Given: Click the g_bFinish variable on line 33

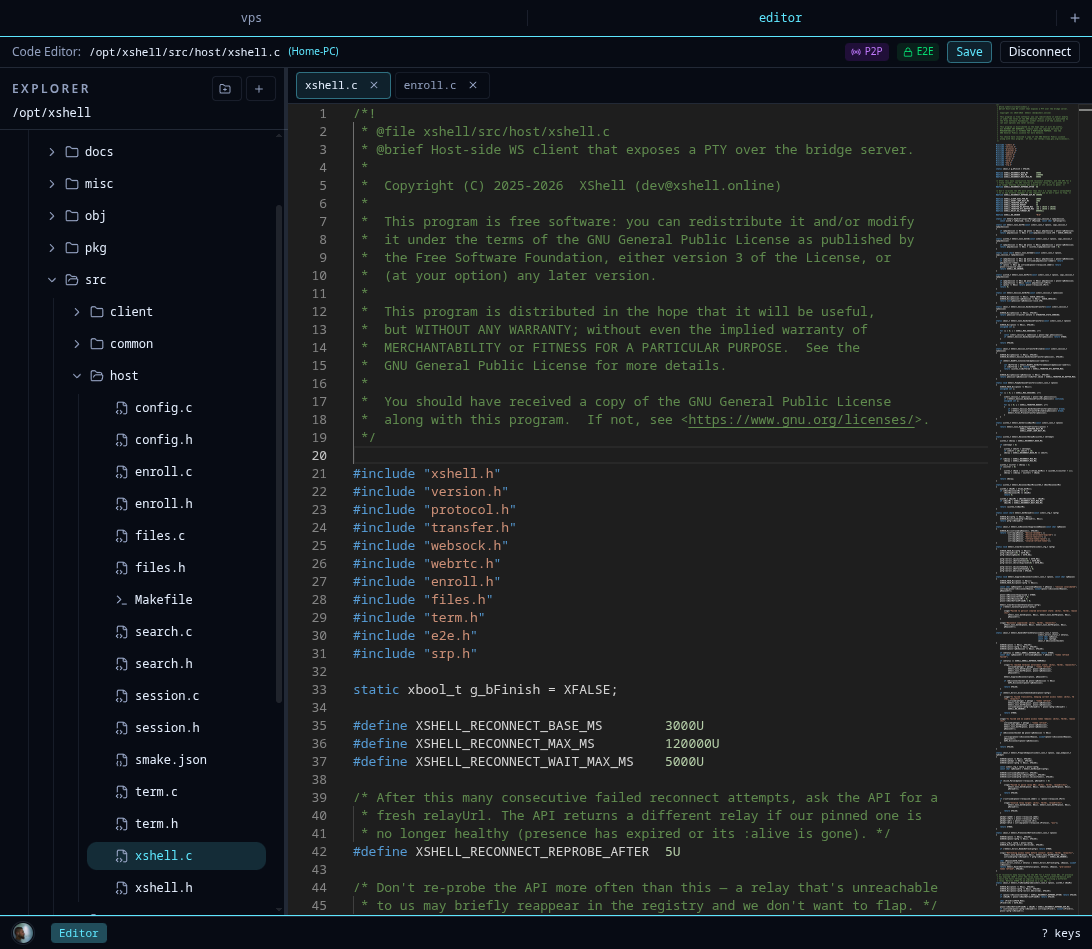Looking at the screenshot, I should [x=504, y=689].
